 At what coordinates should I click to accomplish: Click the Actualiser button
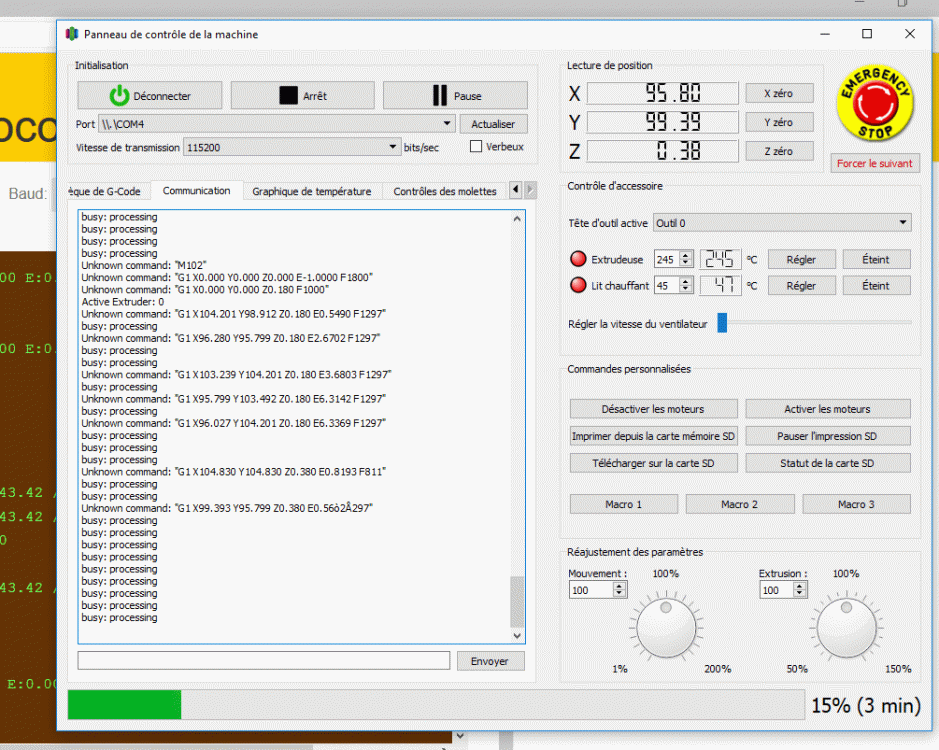tap(493, 124)
